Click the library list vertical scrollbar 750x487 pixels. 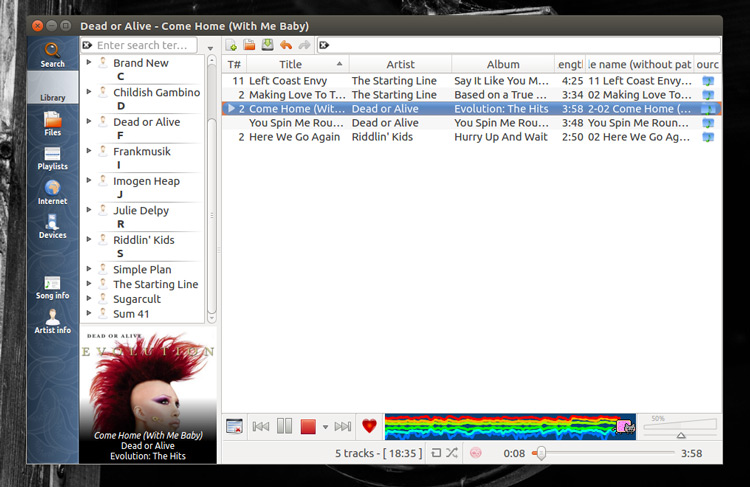(211, 189)
